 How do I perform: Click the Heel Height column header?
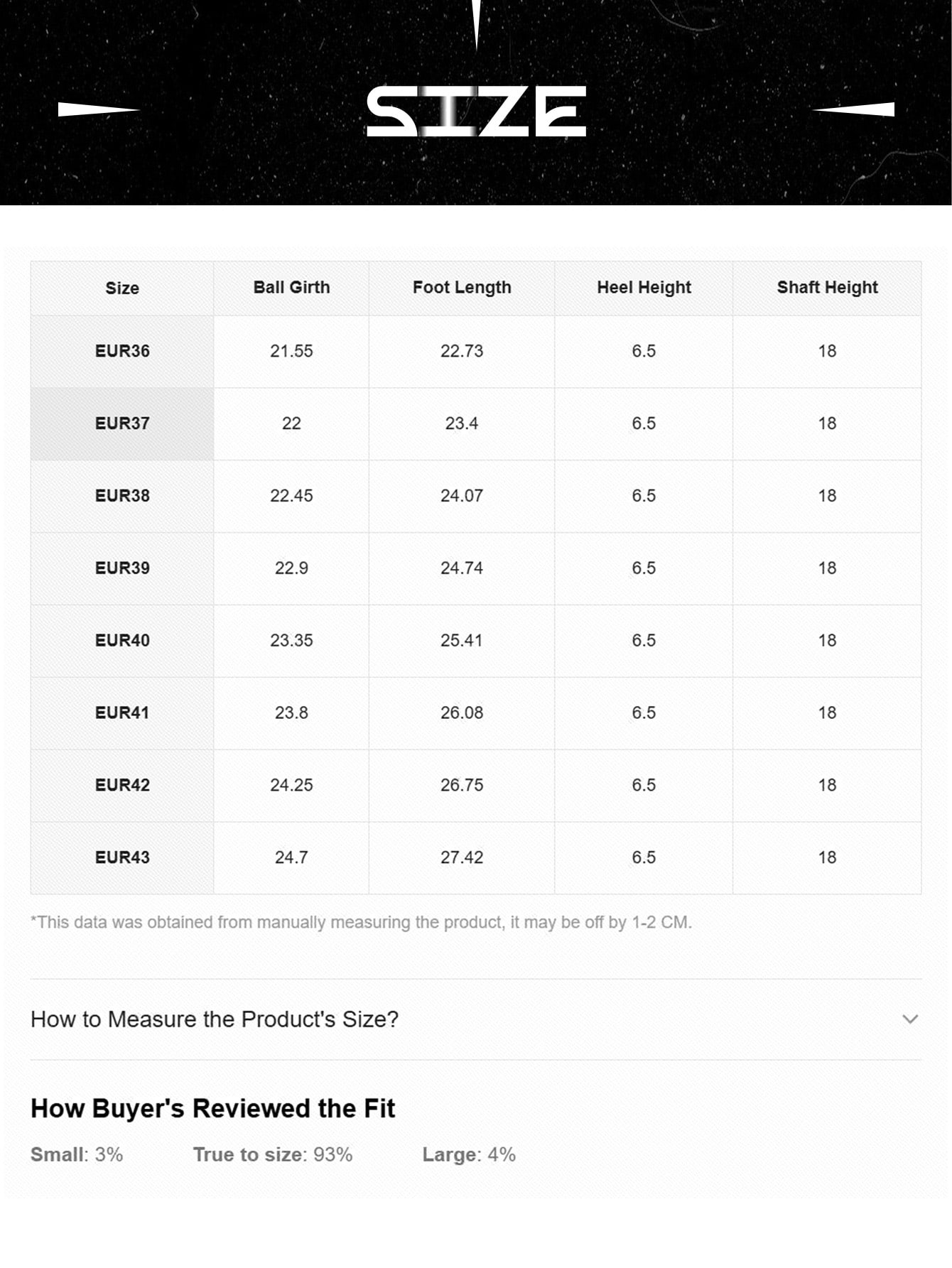644,288
